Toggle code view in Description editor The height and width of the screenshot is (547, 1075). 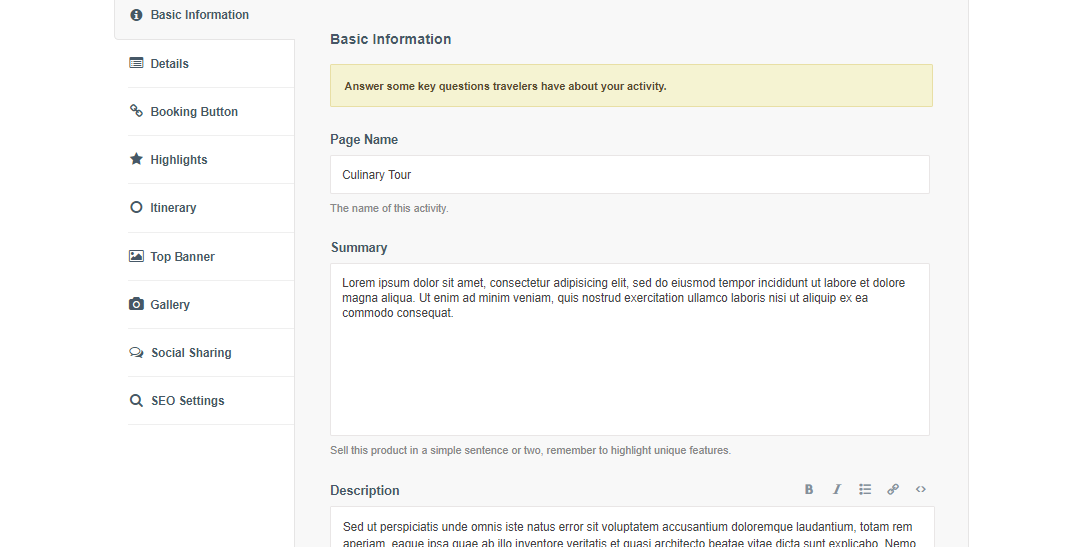(921, 490)
